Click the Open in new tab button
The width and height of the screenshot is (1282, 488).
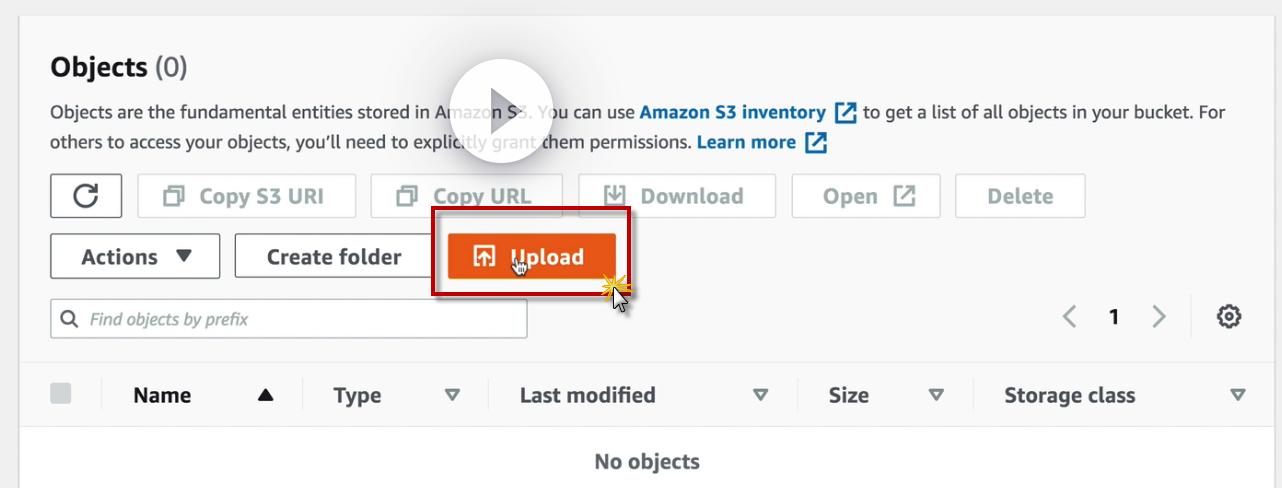[x=866, y=196]
